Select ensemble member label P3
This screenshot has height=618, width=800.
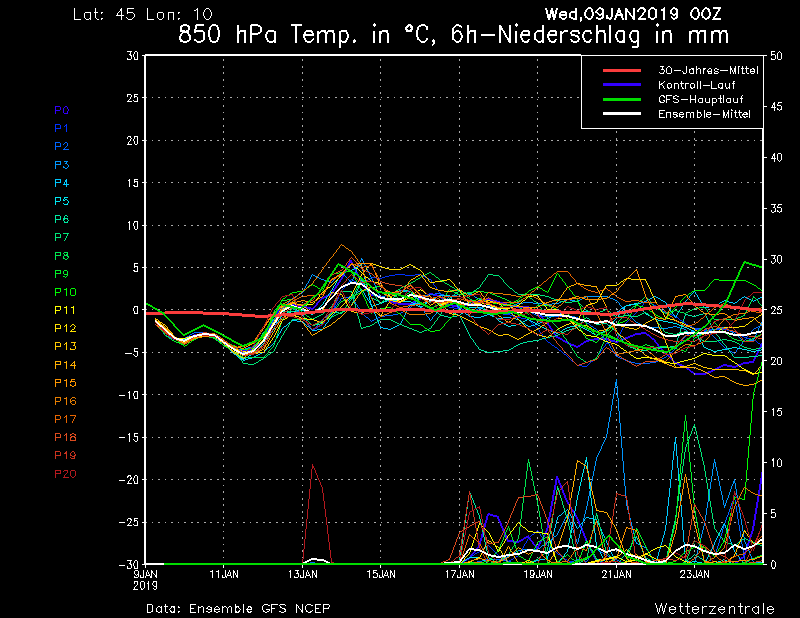(62, 165)
